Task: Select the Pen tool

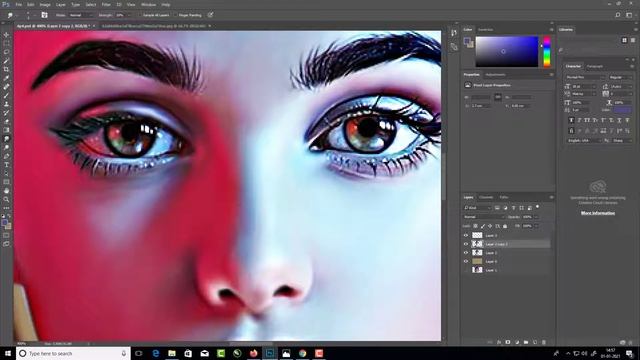Action: click(x=6, y=156)
